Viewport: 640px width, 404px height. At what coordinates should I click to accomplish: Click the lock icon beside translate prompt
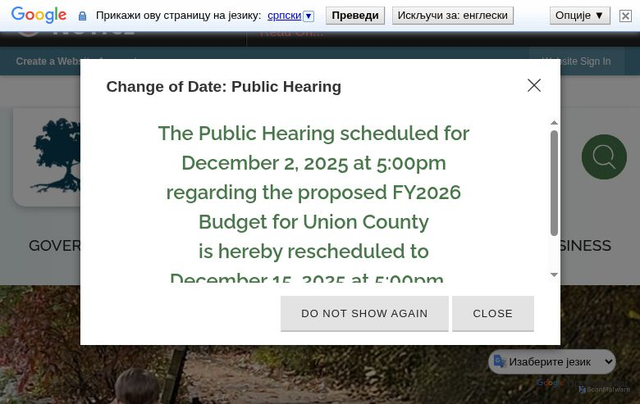pyautogui.click(x=82, y=16)
